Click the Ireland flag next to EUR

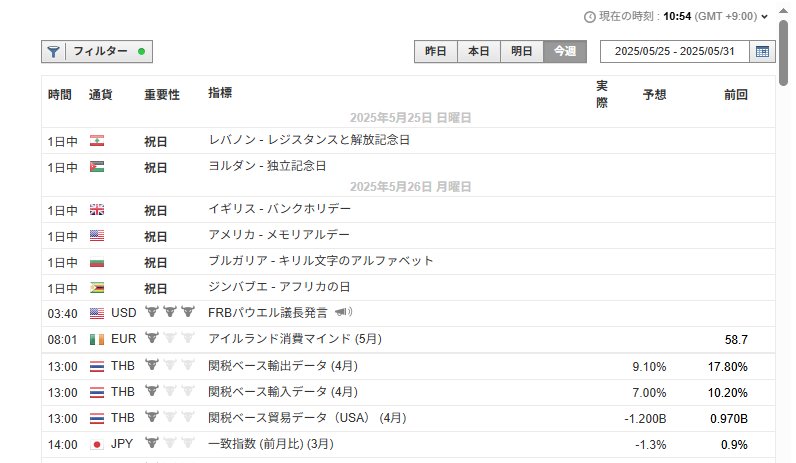[x=97, y=339]
